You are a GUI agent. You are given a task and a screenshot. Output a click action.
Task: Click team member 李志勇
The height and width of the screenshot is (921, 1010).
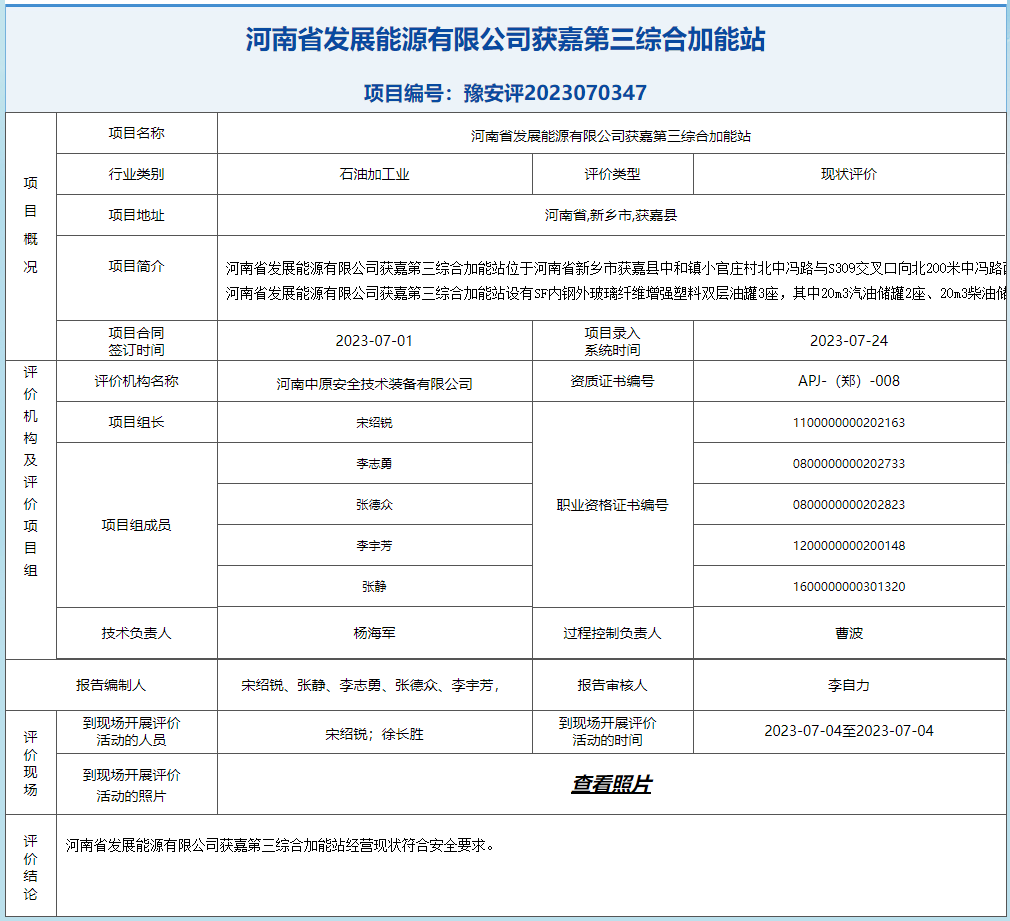point(374,464)
